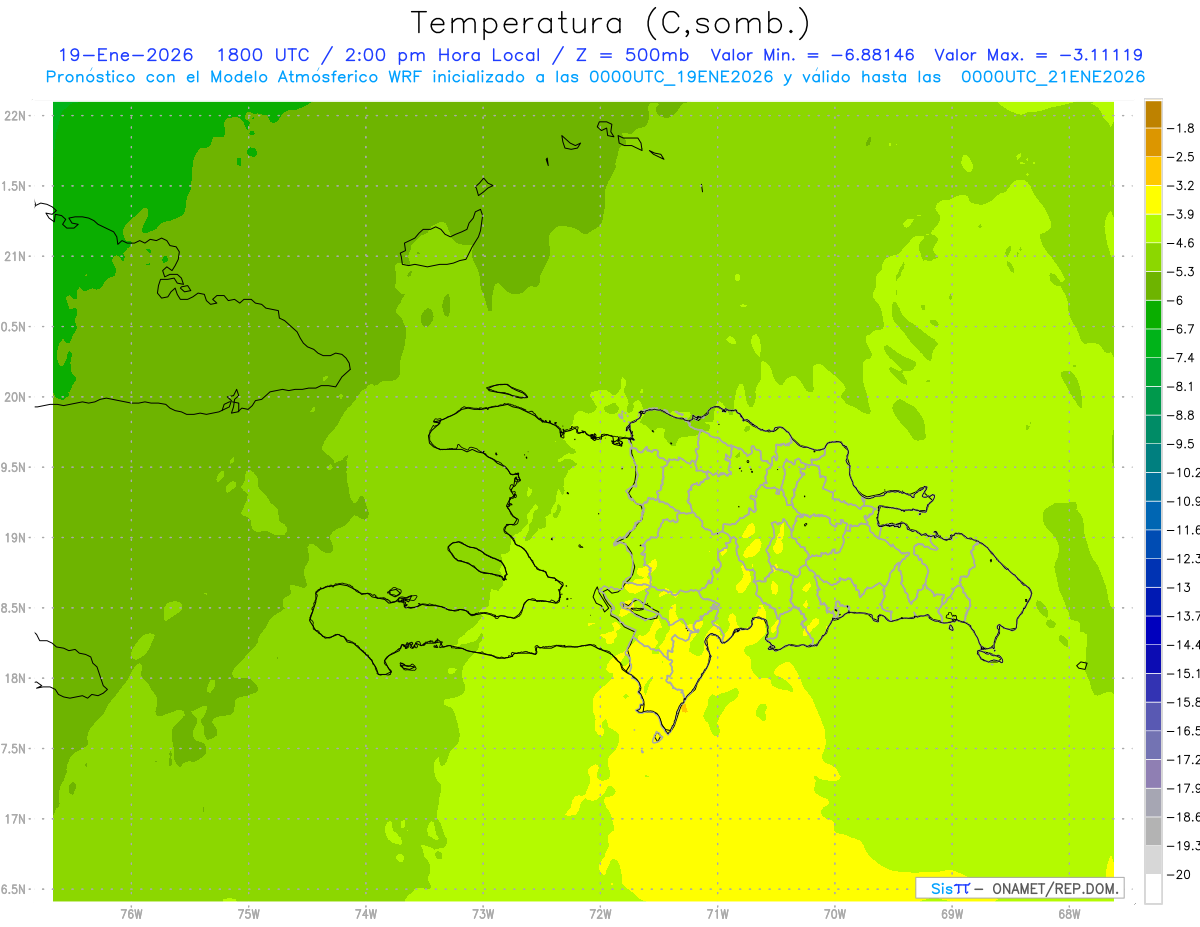Click the "-20" colorbar label
The image size is (1200, 927).
[x=1179, y=874]
